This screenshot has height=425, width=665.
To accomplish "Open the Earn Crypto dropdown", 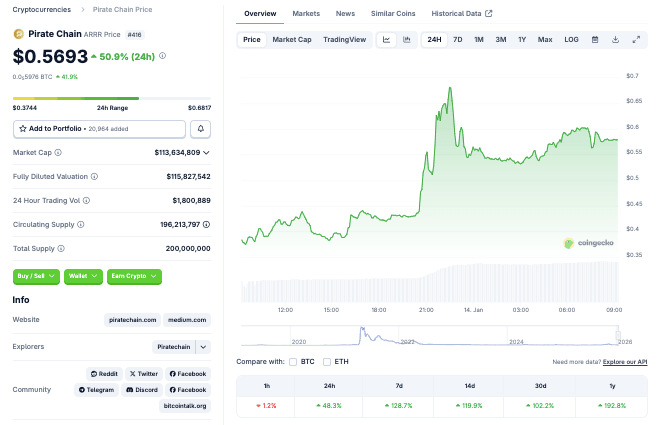I will 134,276.
